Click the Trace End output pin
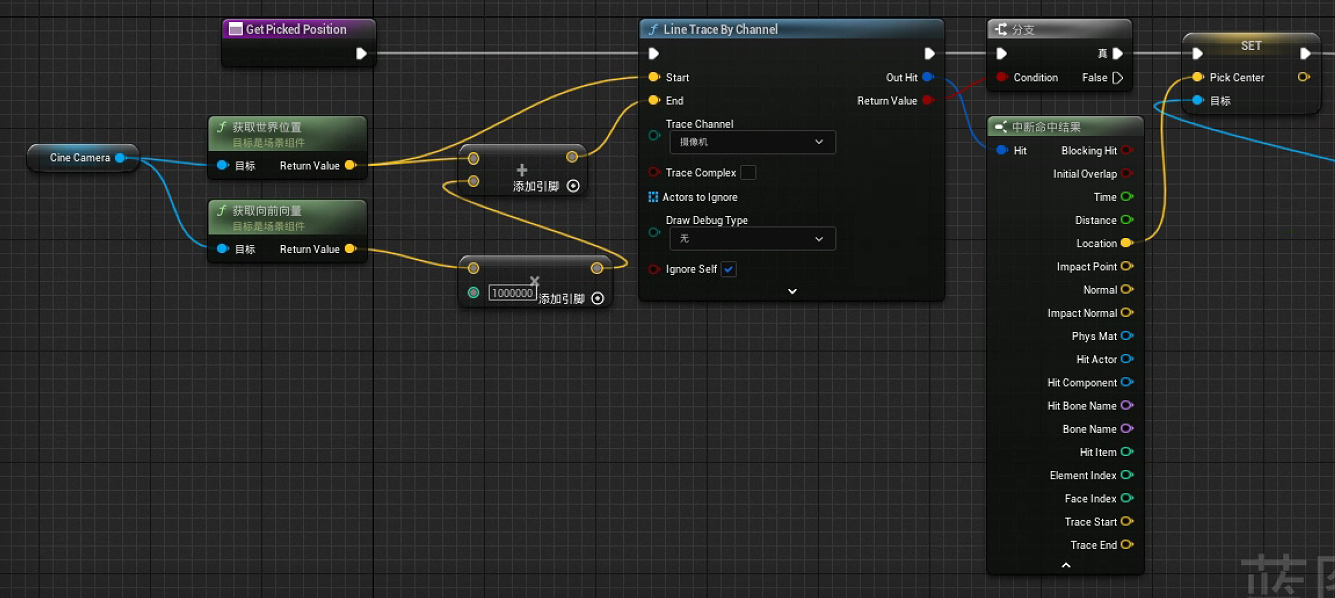The width and height of the screenshot is (1335, 598). point(1127,545)
